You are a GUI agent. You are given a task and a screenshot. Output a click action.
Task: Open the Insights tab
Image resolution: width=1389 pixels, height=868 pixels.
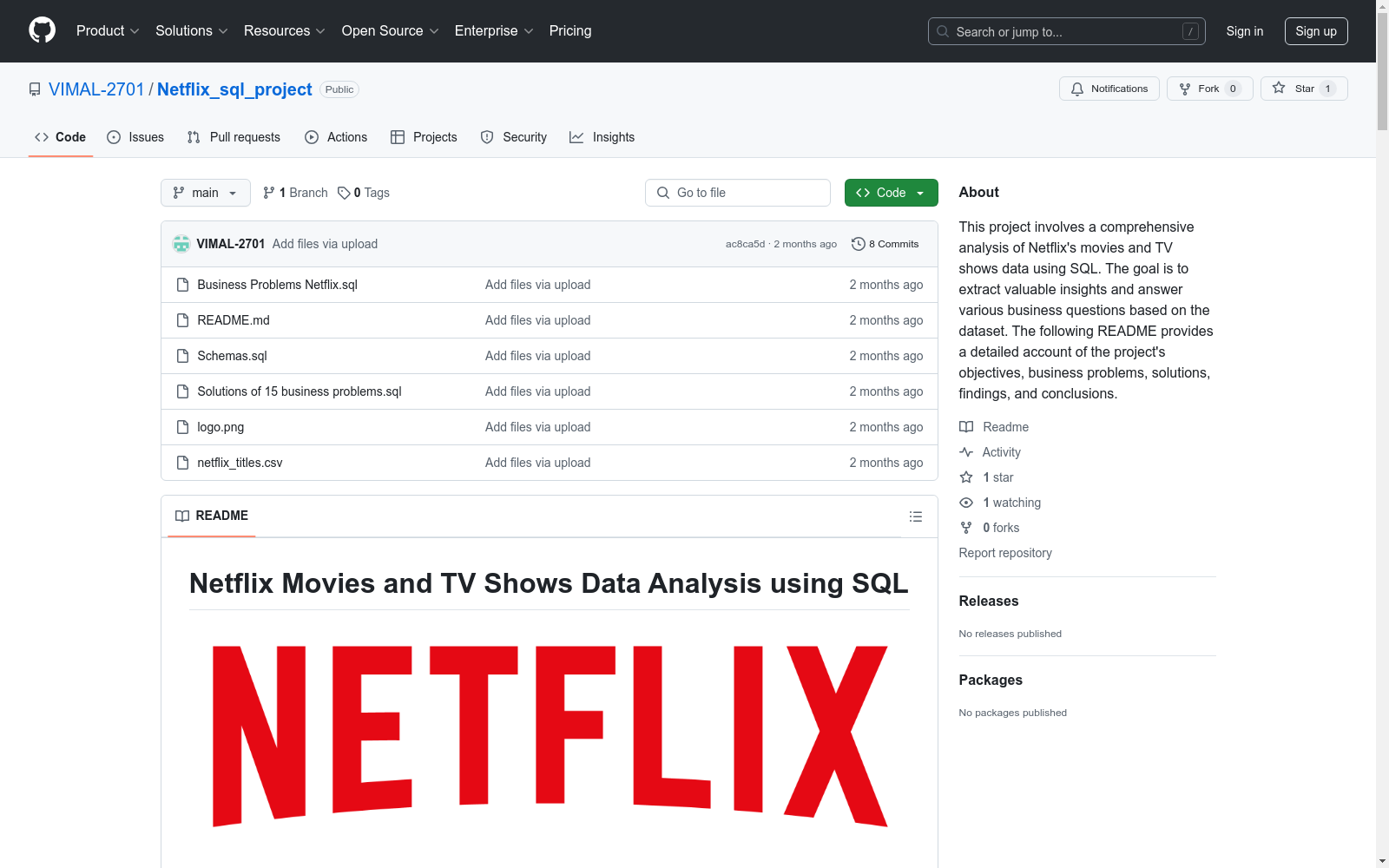602,137
